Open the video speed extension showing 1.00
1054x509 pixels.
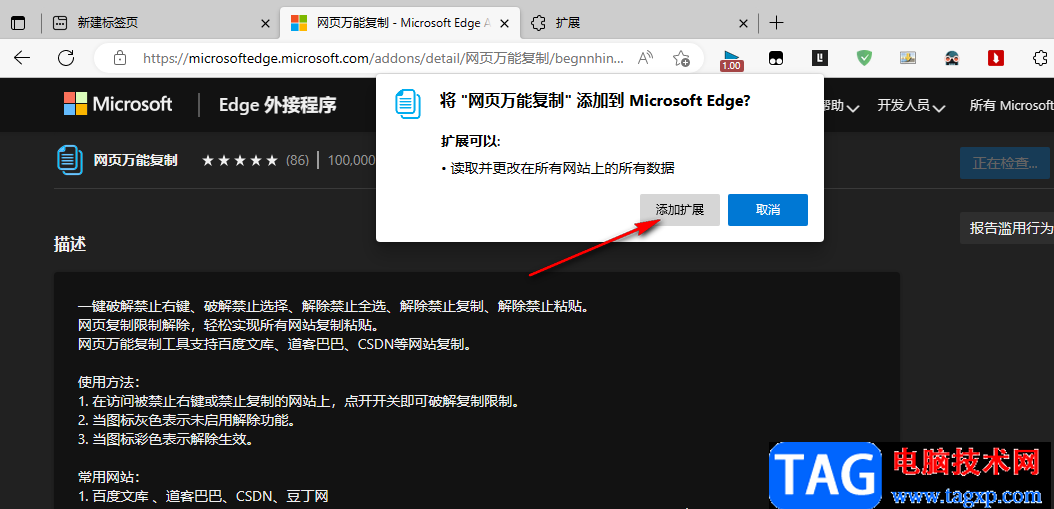click(x=731, y=59)
